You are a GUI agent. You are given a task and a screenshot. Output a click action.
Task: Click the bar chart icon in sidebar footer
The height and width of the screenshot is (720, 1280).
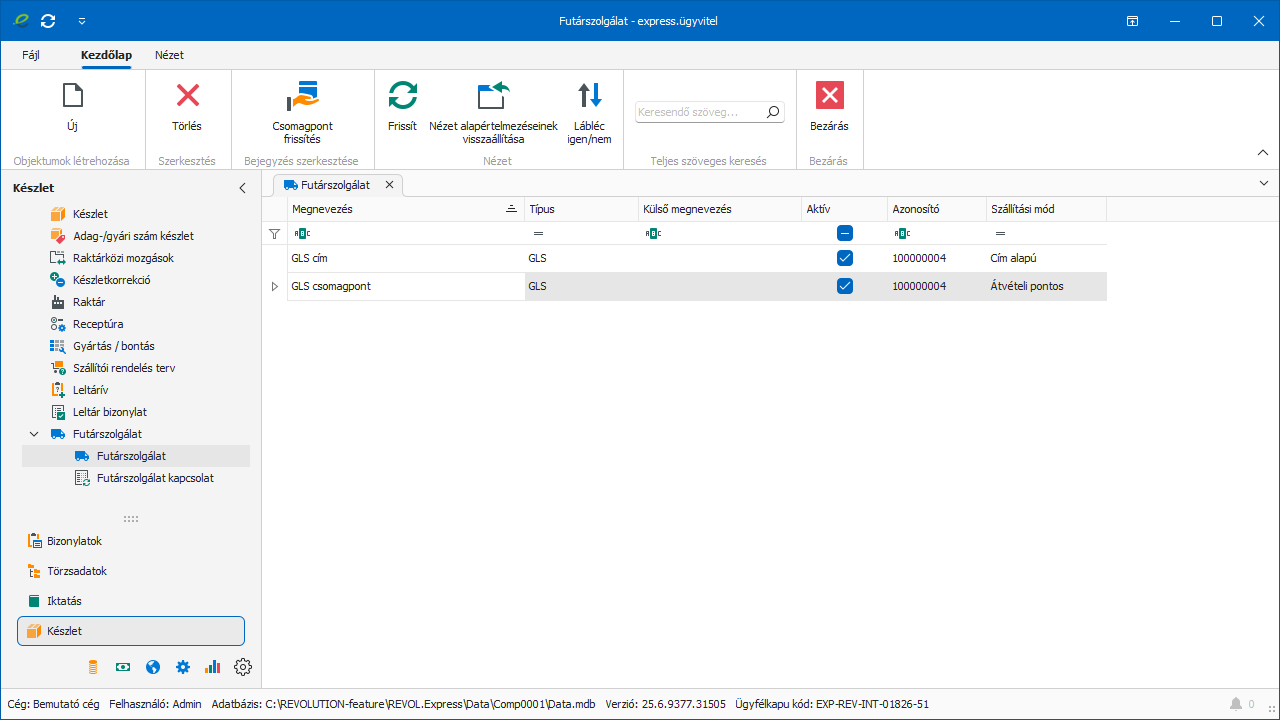pos(212,667)
